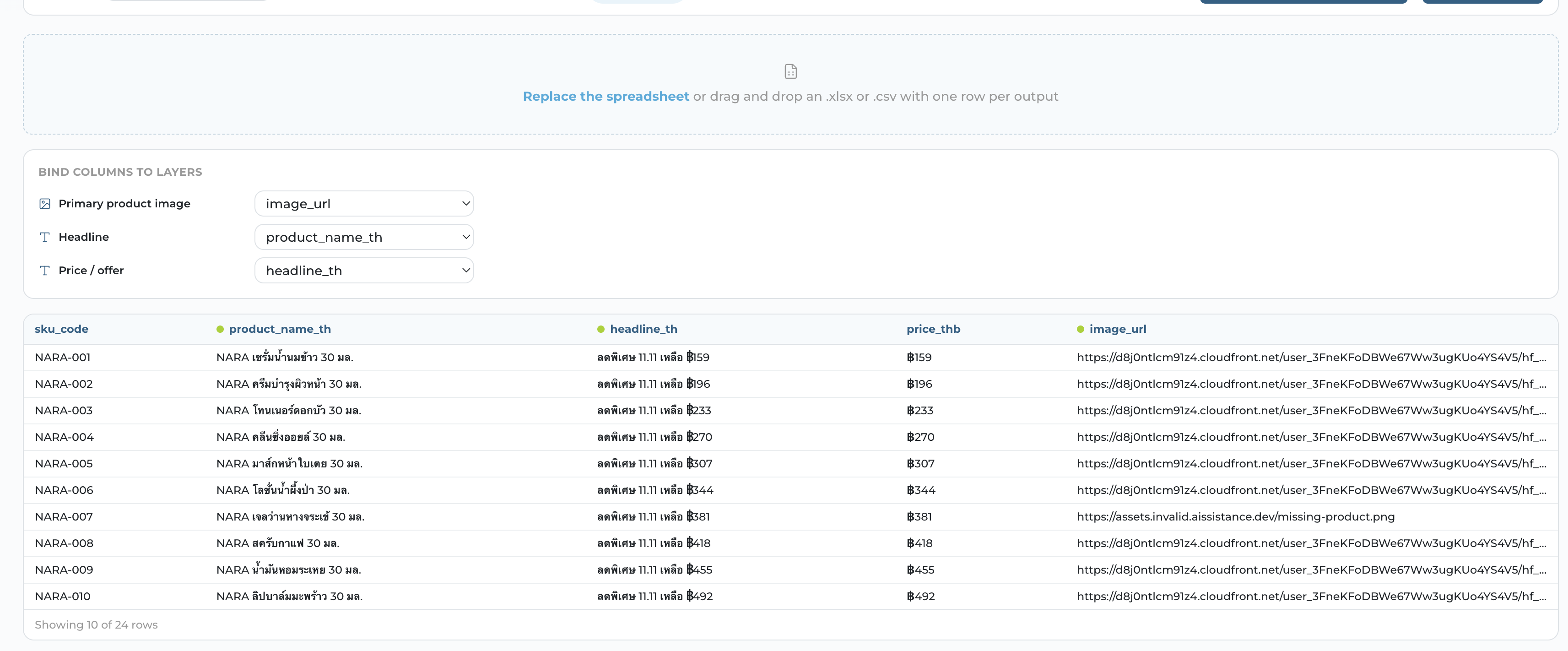This screenshot has height=651, width=1568.
Task: Click the Price / offer text layer icon
Action: click(44, 271)
